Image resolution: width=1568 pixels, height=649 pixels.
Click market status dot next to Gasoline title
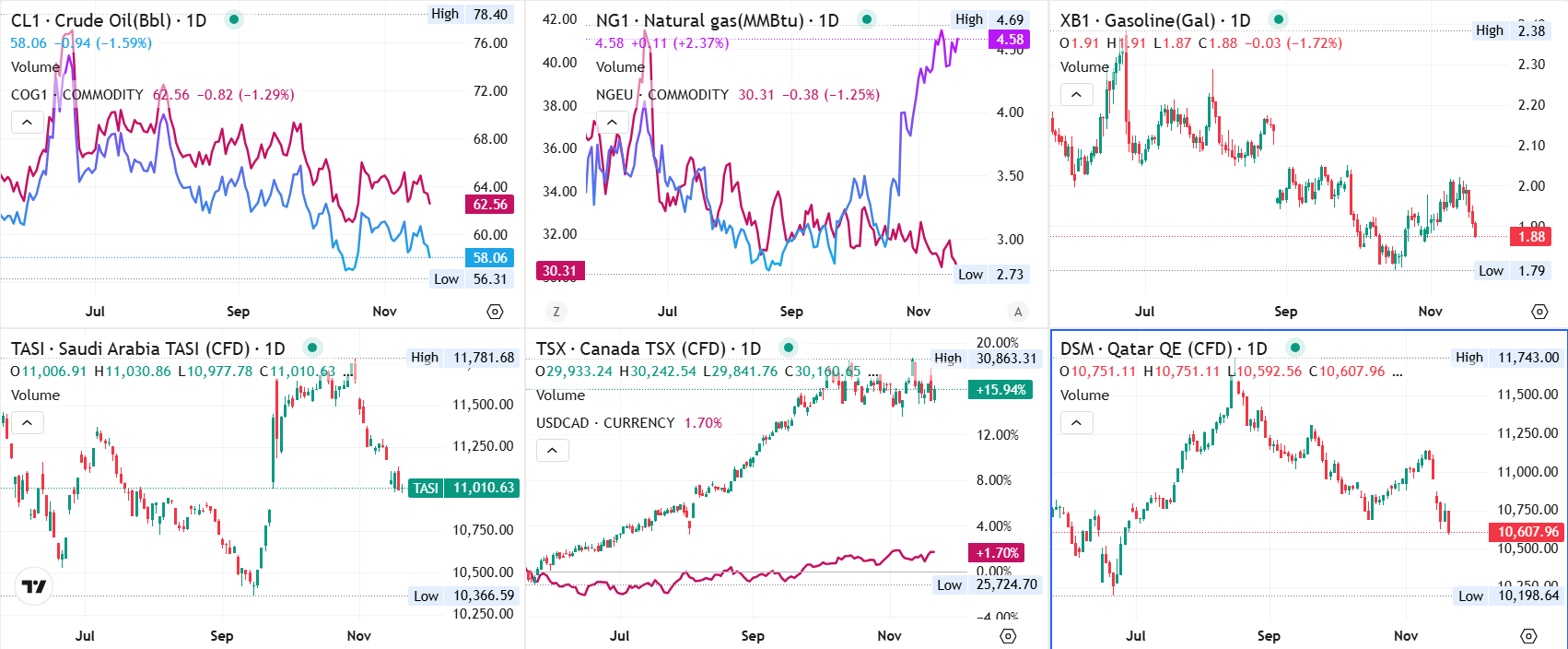[x=1278, y=19]
